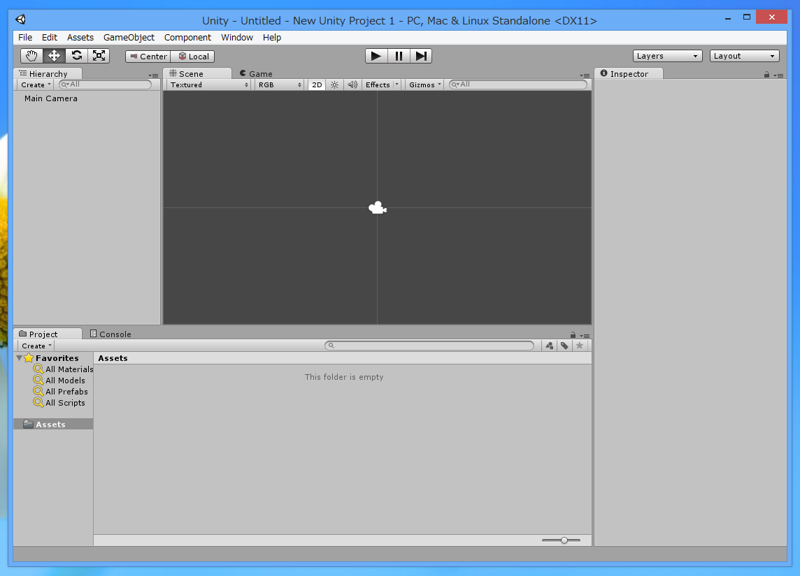Switch to the Scene tab
The width and height of the screenshot is (800, 576).
196,73
